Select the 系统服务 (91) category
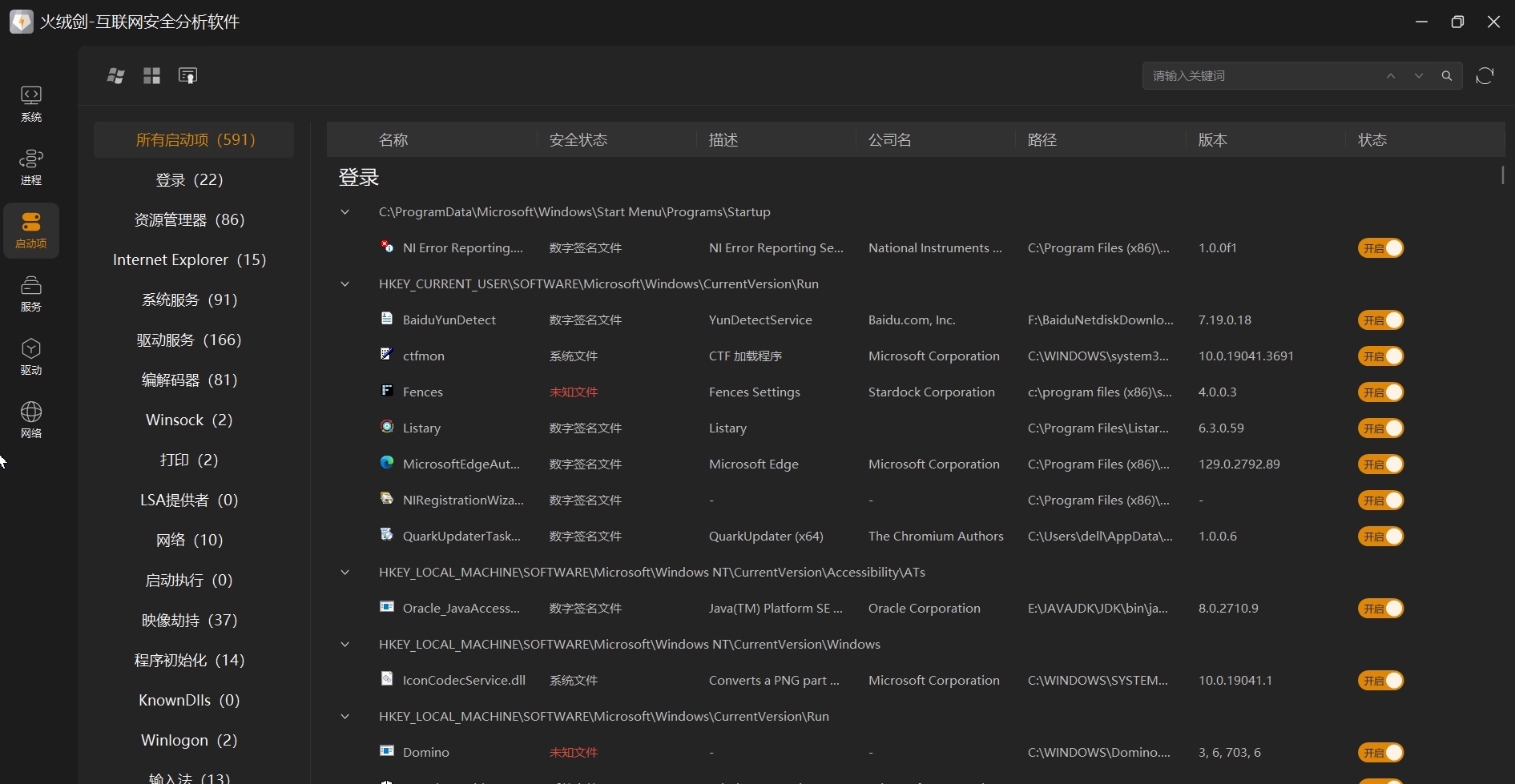1515x784 pixels. pos(190,300)
